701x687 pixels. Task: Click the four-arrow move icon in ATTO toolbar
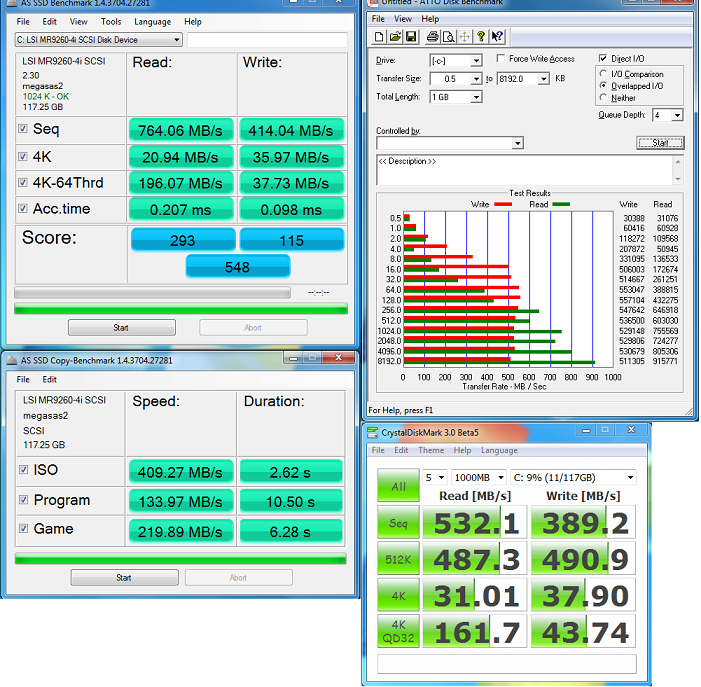pyautogui.click(x=465, y=37)
